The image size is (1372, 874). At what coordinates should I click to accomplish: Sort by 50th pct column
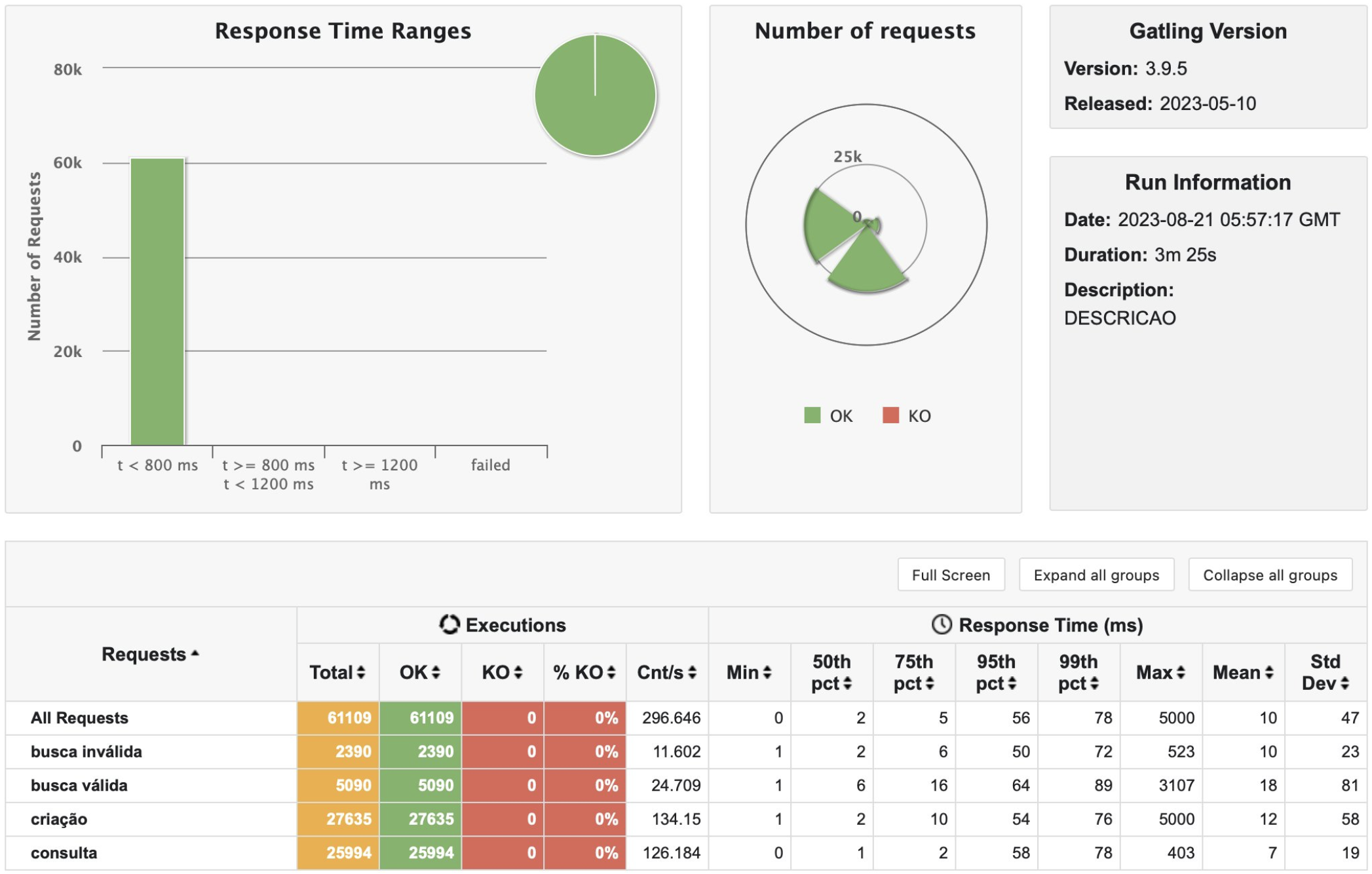[x=831, y=672]
